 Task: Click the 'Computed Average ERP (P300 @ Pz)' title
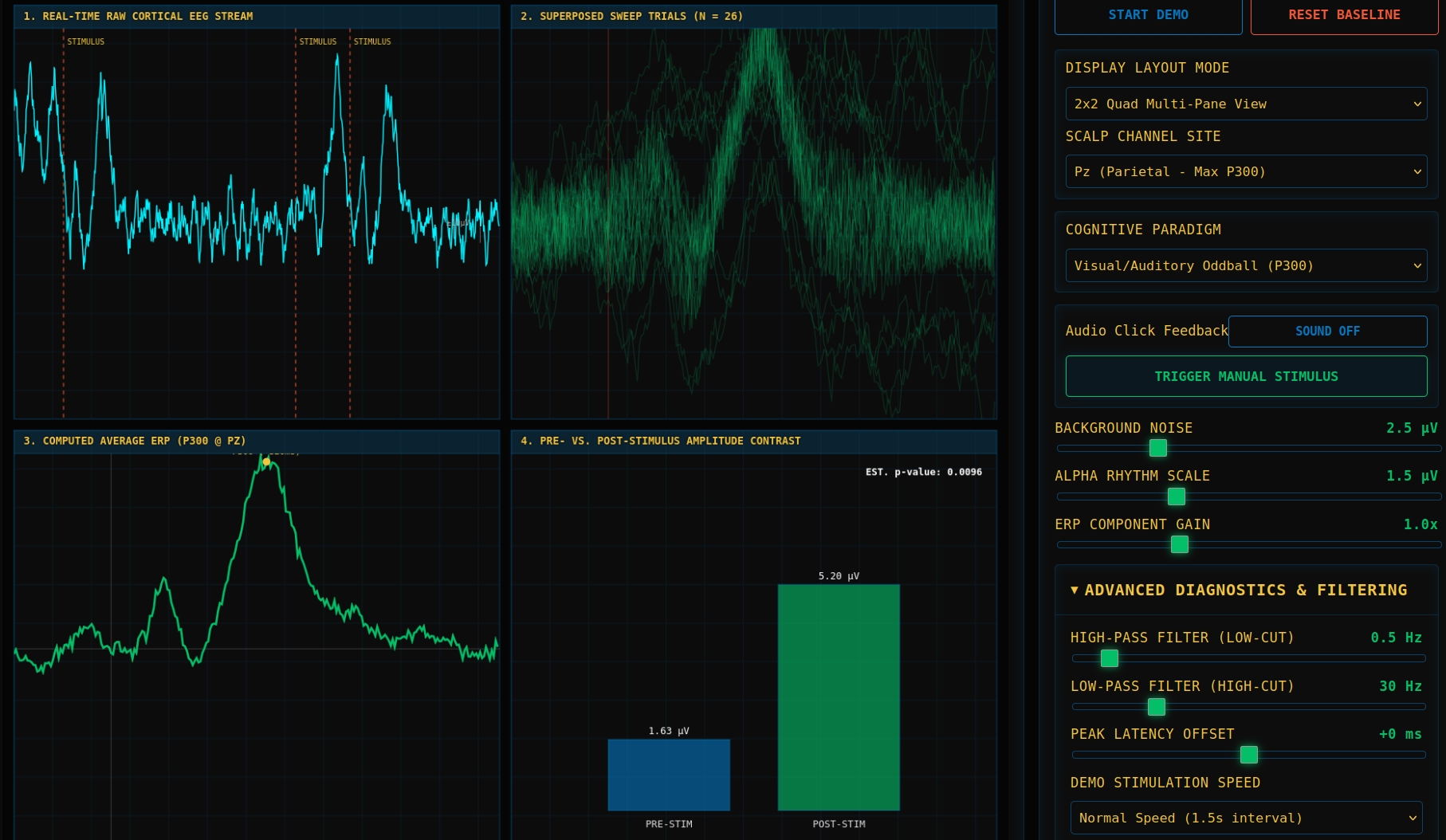pos(134,441)
